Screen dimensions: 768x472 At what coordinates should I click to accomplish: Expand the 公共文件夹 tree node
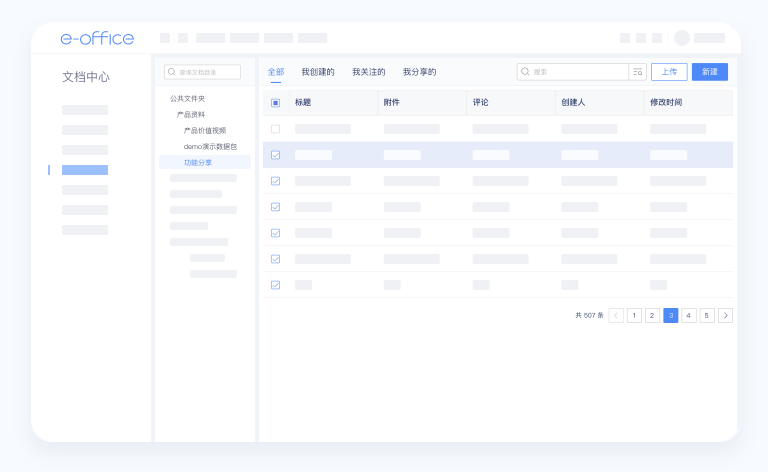[187, 99]
